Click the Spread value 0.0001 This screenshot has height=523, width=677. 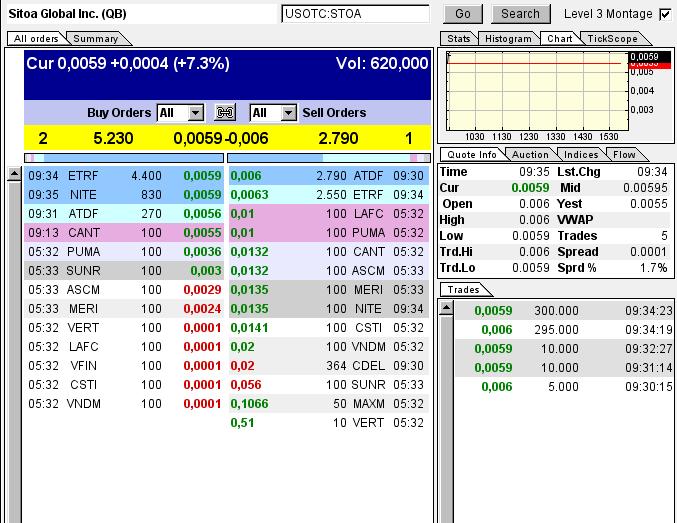pyautogui.click(x=648, y=252)
